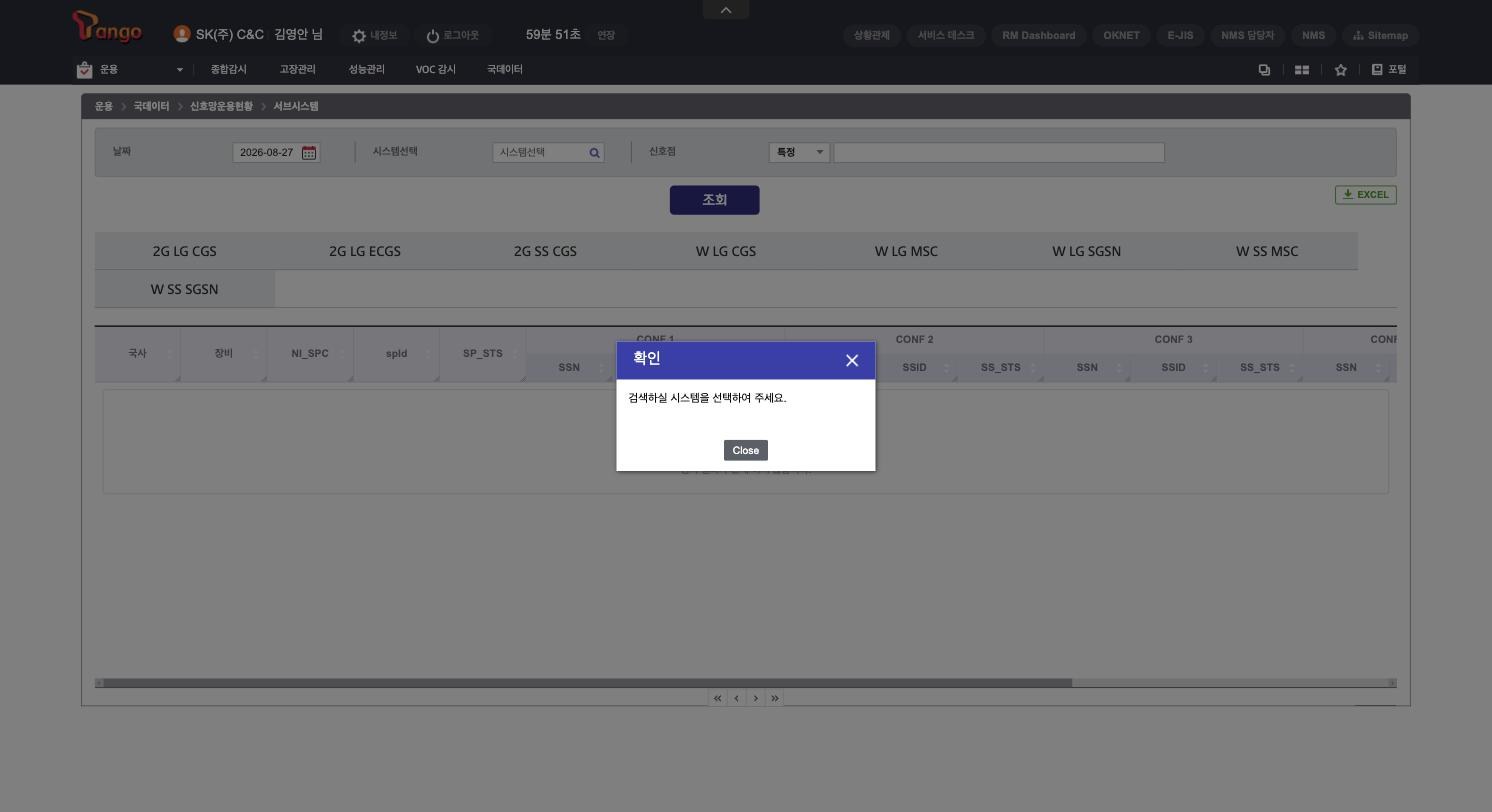Click the 시스템선택 search magnifier icon
The height and width of the screenshot is (812, 1492).
click(594, 153)
